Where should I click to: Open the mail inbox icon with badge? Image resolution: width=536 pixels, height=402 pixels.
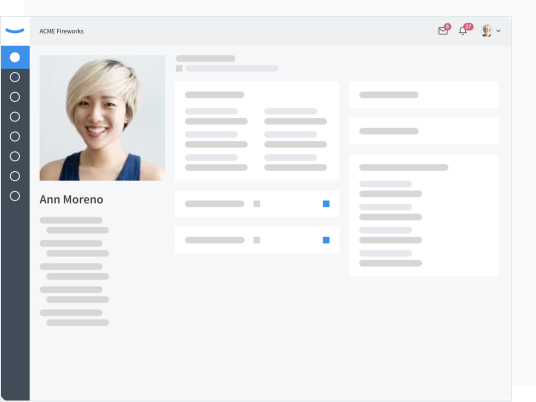point(443,30)
